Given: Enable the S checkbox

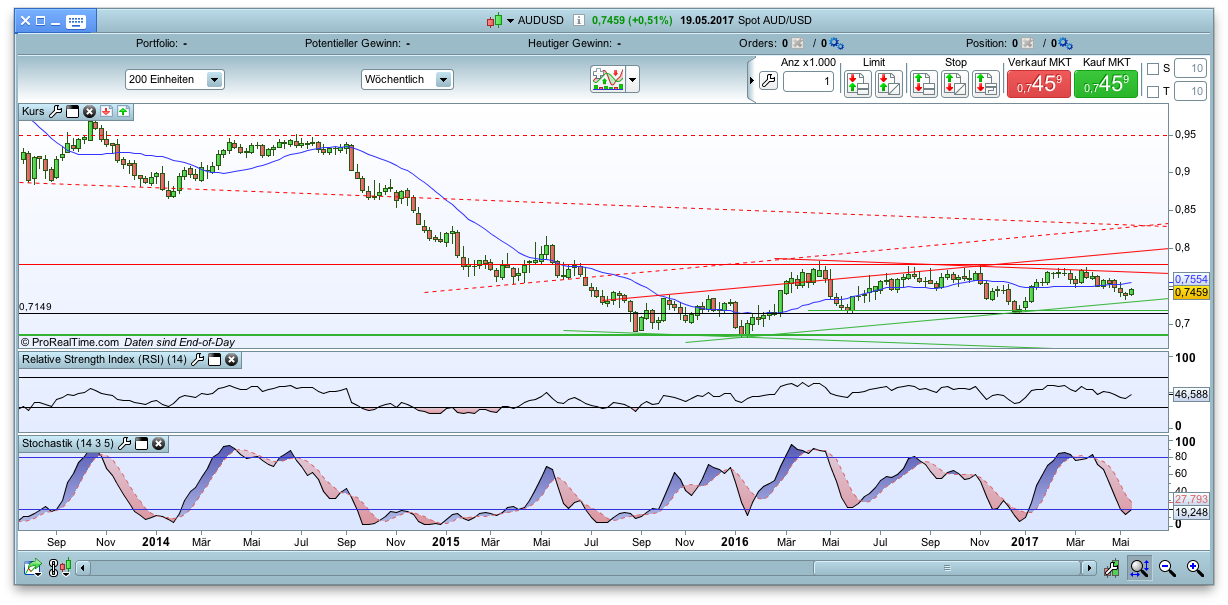Looking at the screenshot, I should click(x=1153, y=69).
